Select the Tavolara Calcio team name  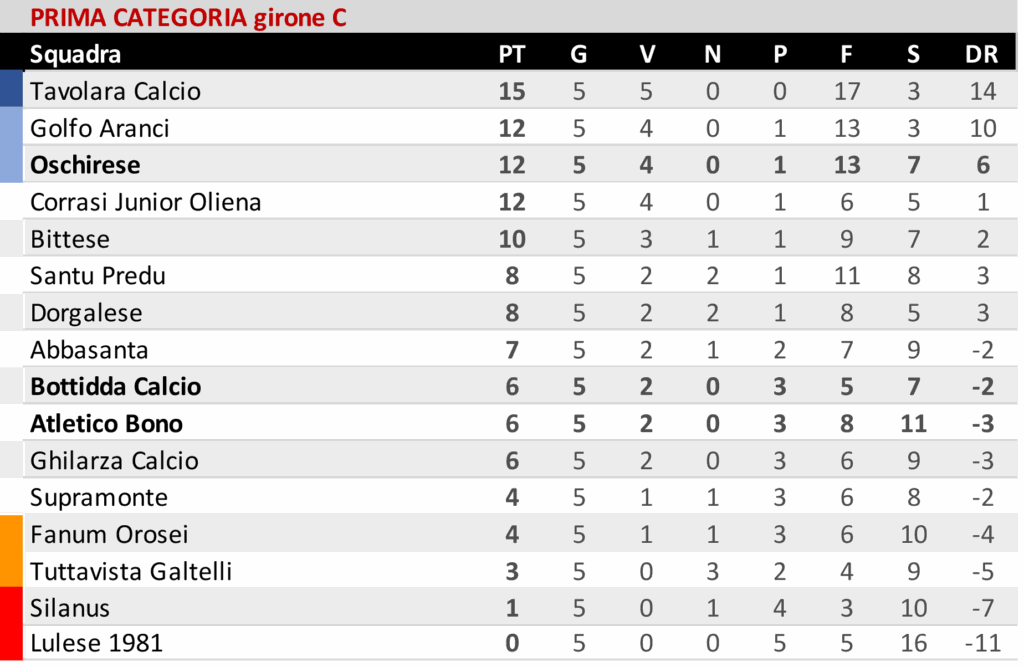point(115,91)
